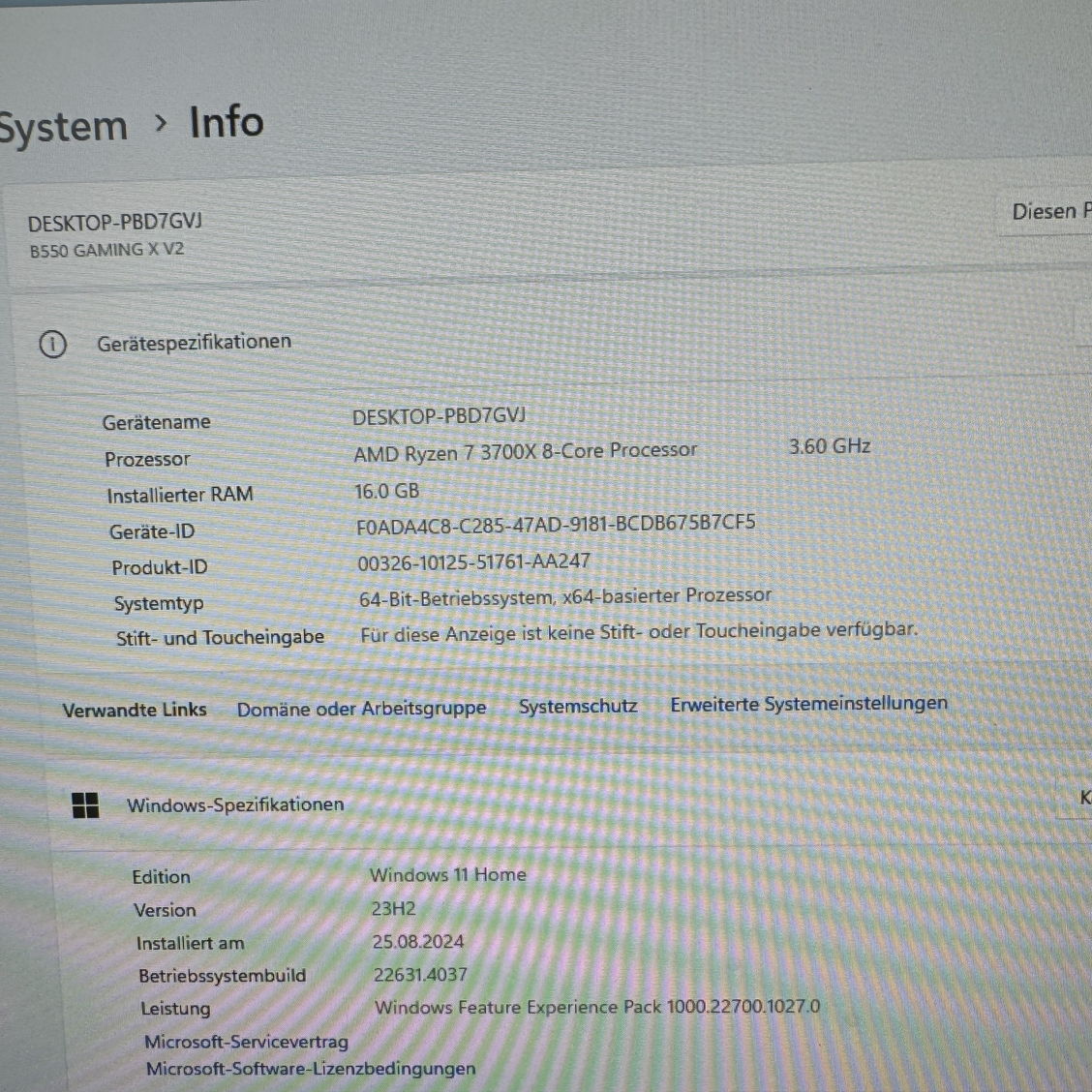
Task: Click the DESKTOP-PBD7GVJ name above B550 GAMING X V2
Action: point(115,223)
